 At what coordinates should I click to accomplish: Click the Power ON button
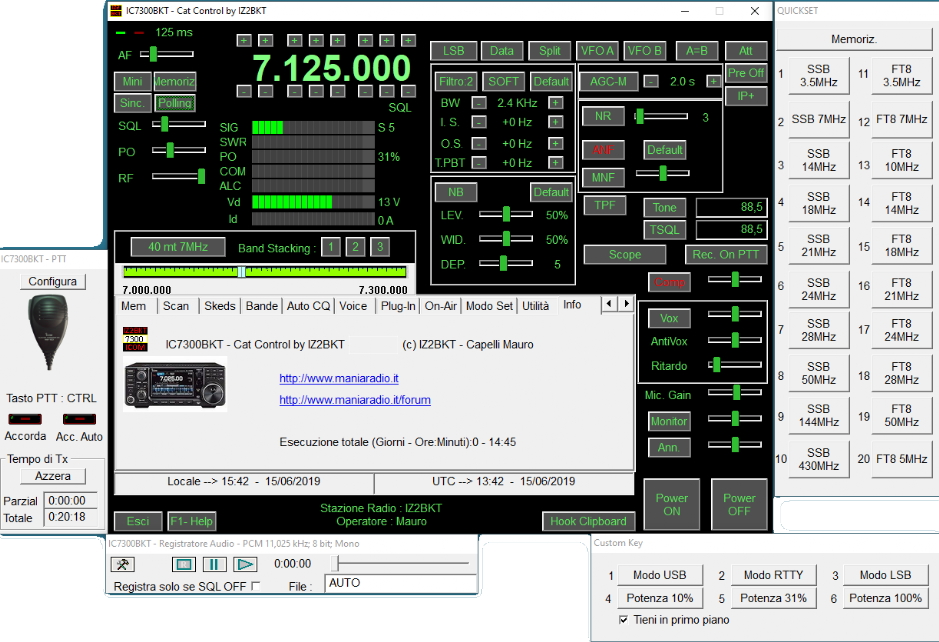(x=671, y=504)
